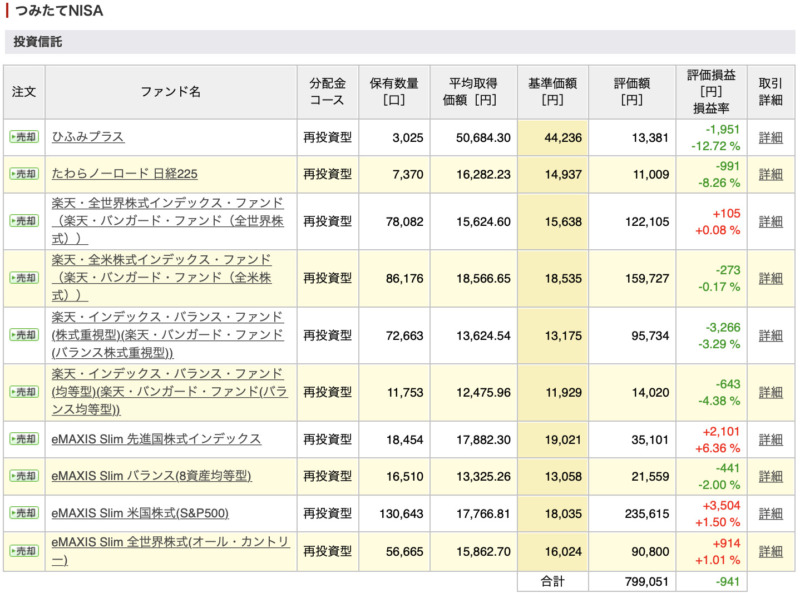Sell たわらノーロード 日経225 fund

tap(24, 174)
